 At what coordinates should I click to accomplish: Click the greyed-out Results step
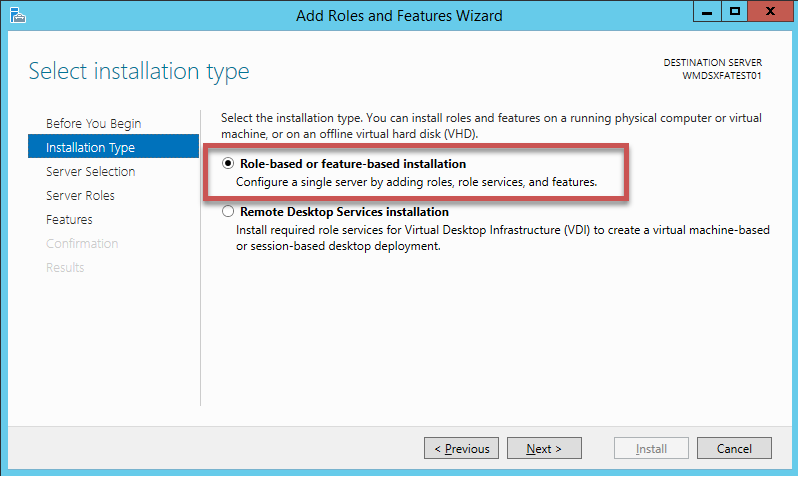pos(65,267)
